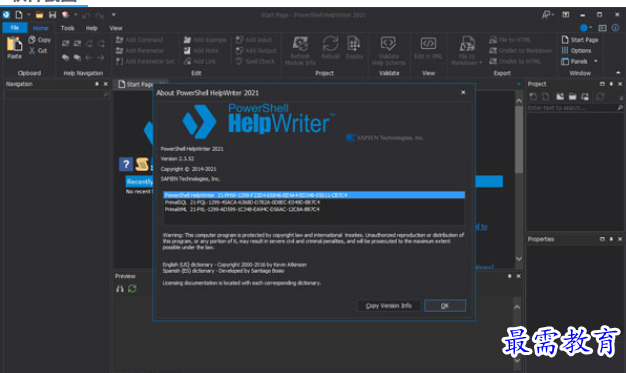Open a file using the folder icon

[39, 15]
